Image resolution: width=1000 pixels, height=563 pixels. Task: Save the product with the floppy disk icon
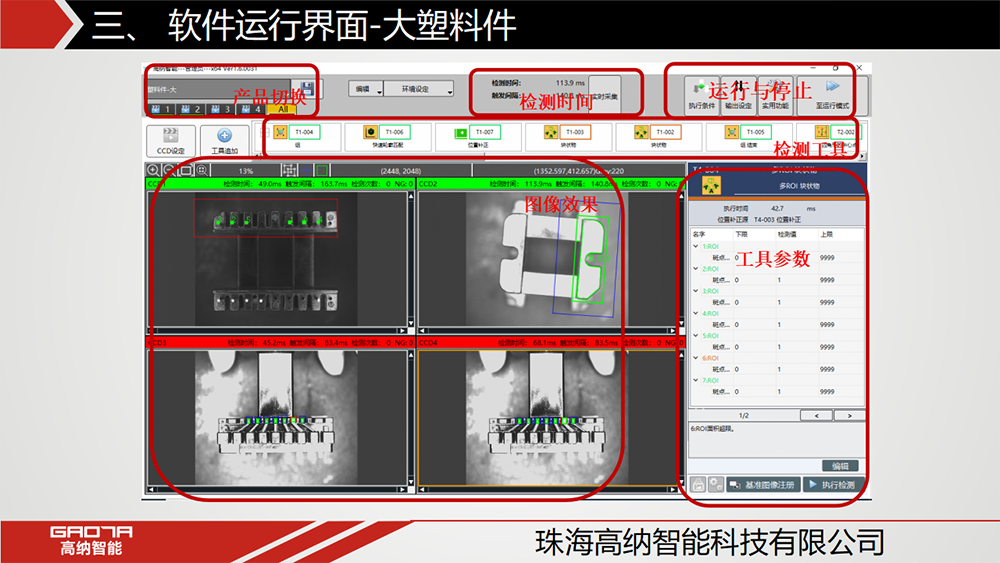pyautogui.click(x=307, y=88)
